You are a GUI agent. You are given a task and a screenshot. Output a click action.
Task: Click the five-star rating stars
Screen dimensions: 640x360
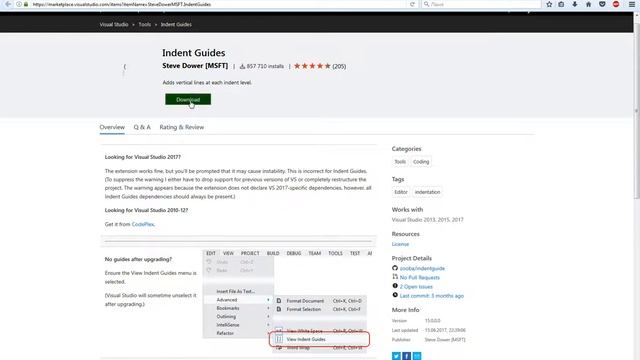[312, 66]
